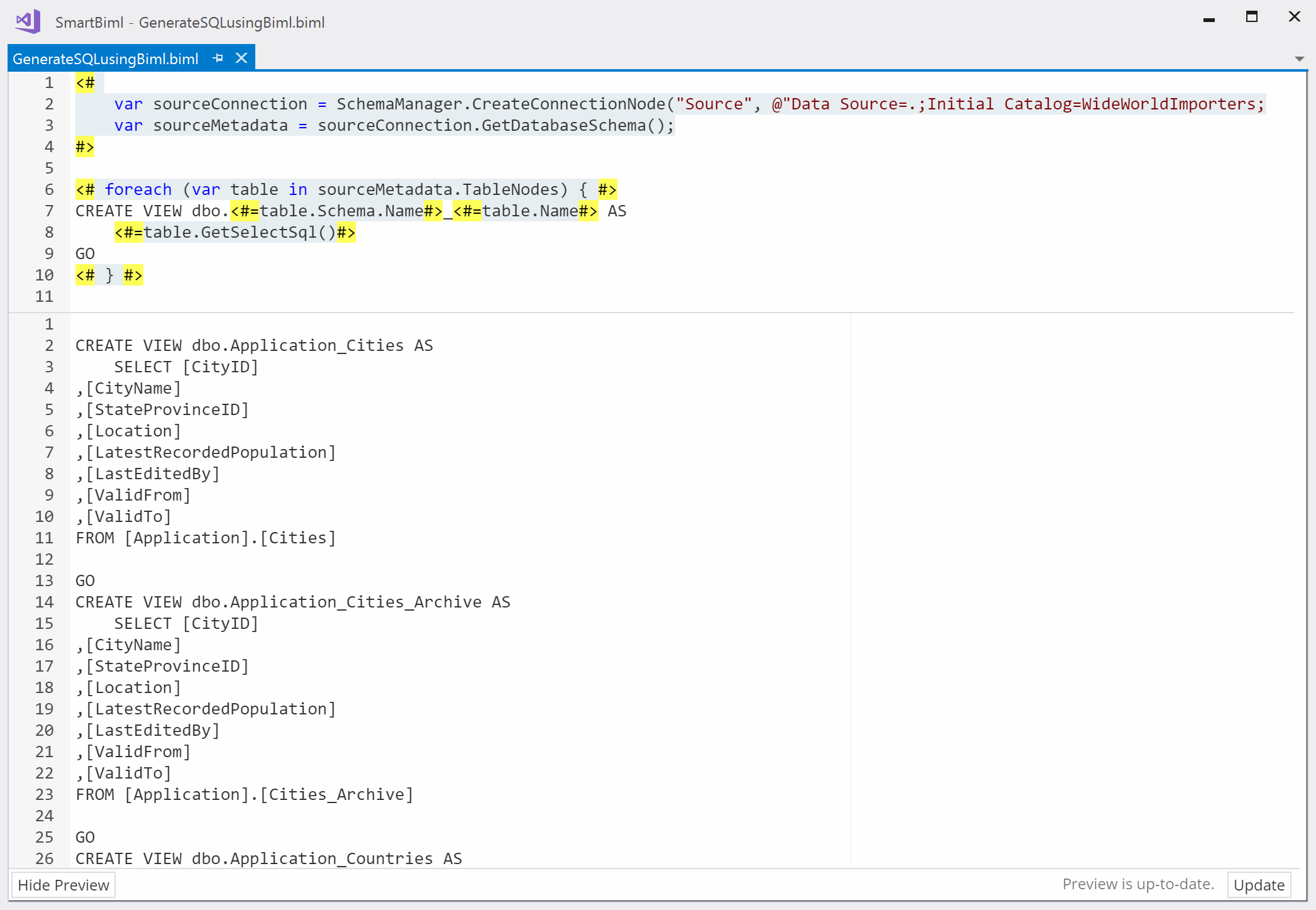Image resolution: width=1316 pixels, height=910 pixels.
Task: Click the closing brace code nugget line
Action: coord(109,275)
